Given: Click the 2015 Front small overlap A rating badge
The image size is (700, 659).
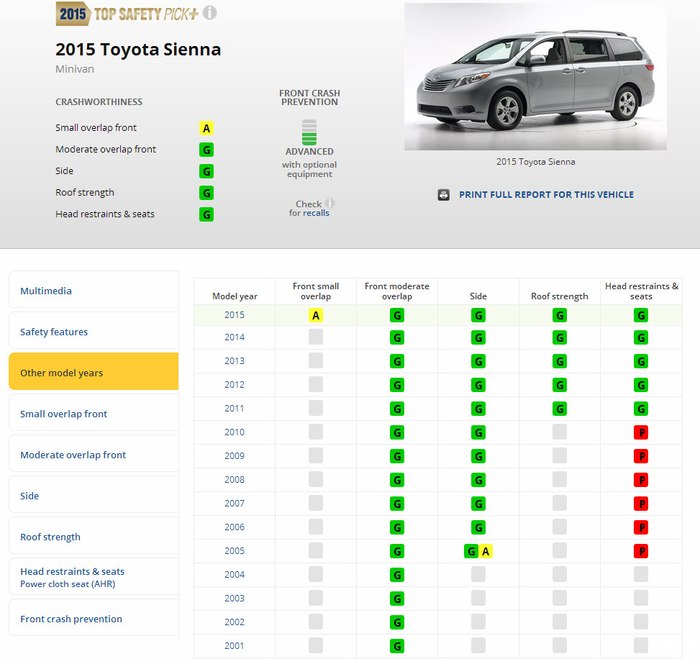Looking at the screenshot, I should 316,315.
